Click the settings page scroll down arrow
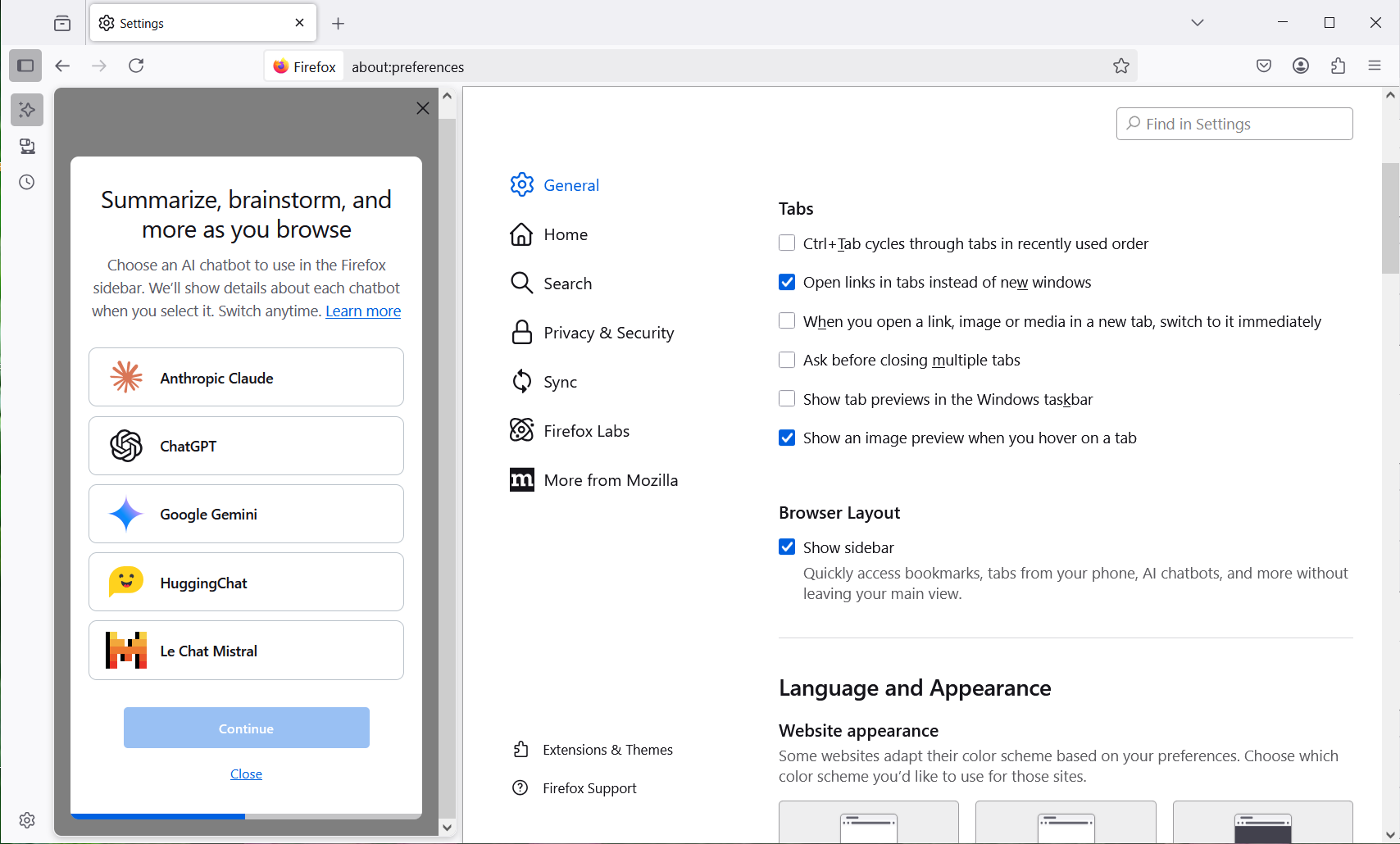 [1390, 835]
